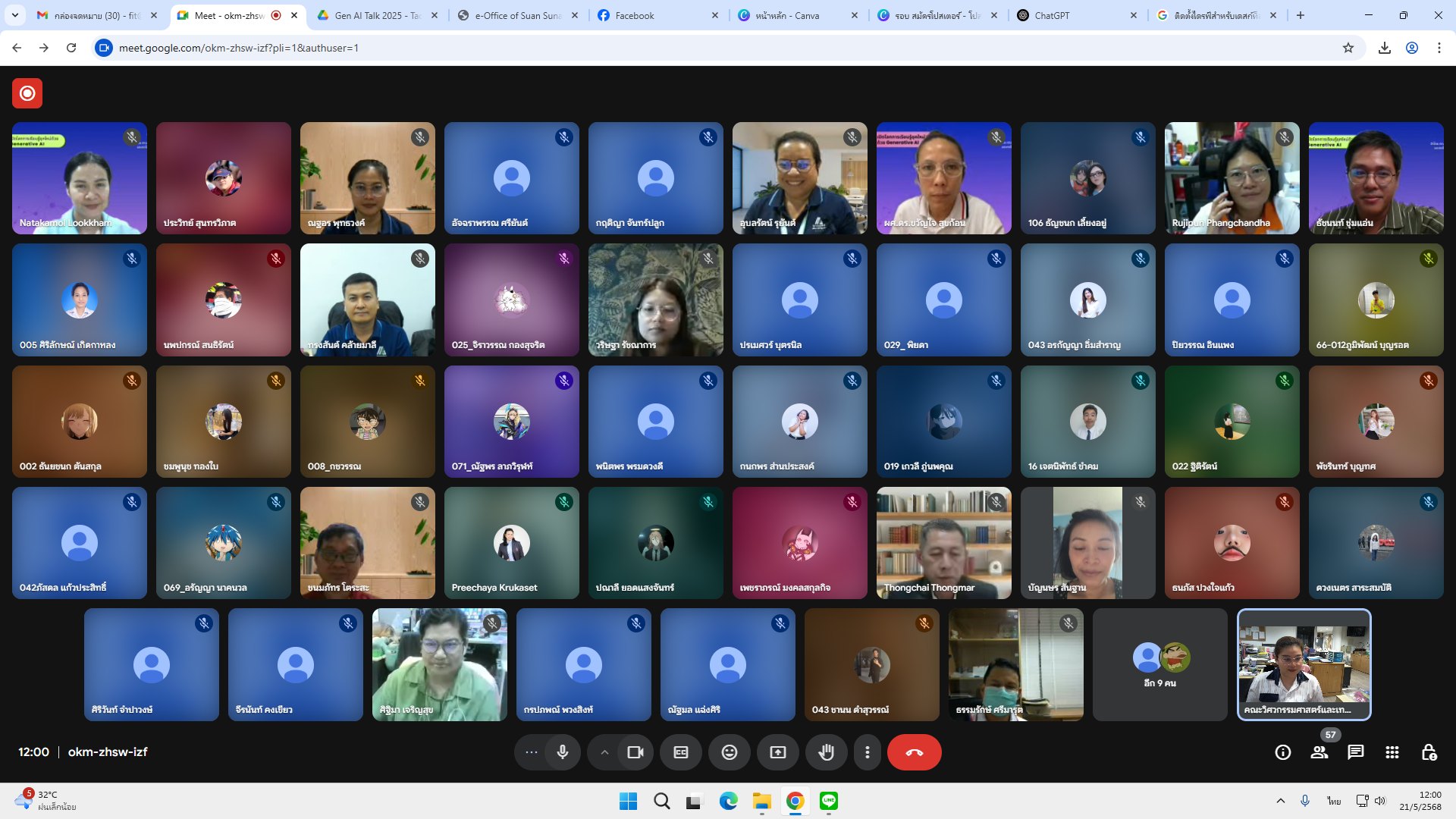
Task: Open more options three-dot menu
Action: click(x=868, y=752)
